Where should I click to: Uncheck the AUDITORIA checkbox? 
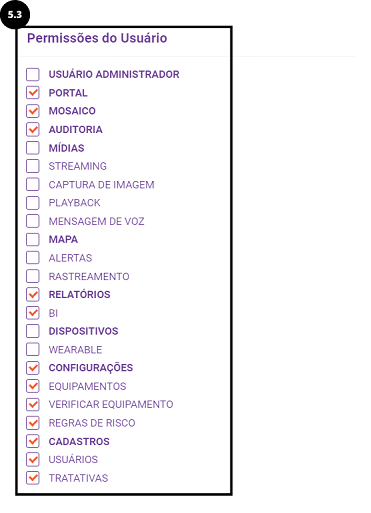point(33,129)
